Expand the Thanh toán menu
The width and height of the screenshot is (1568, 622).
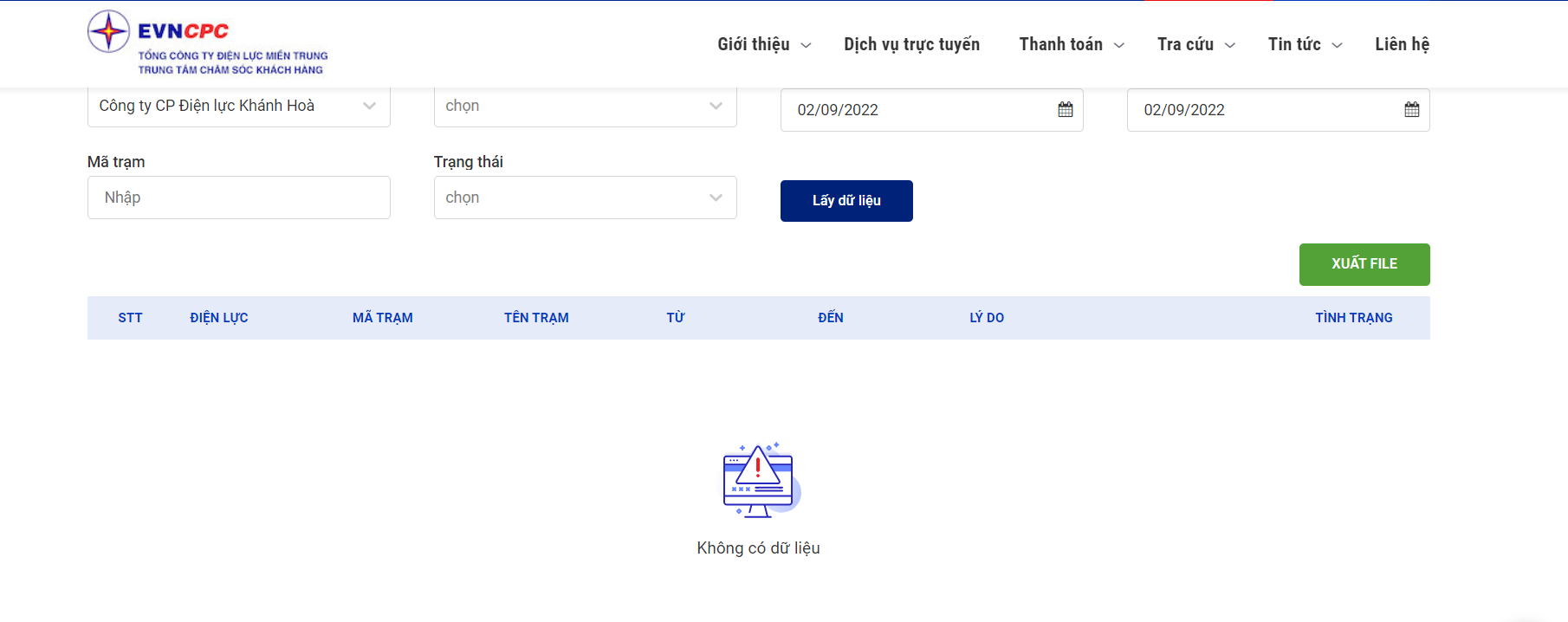pos(1071,44)
